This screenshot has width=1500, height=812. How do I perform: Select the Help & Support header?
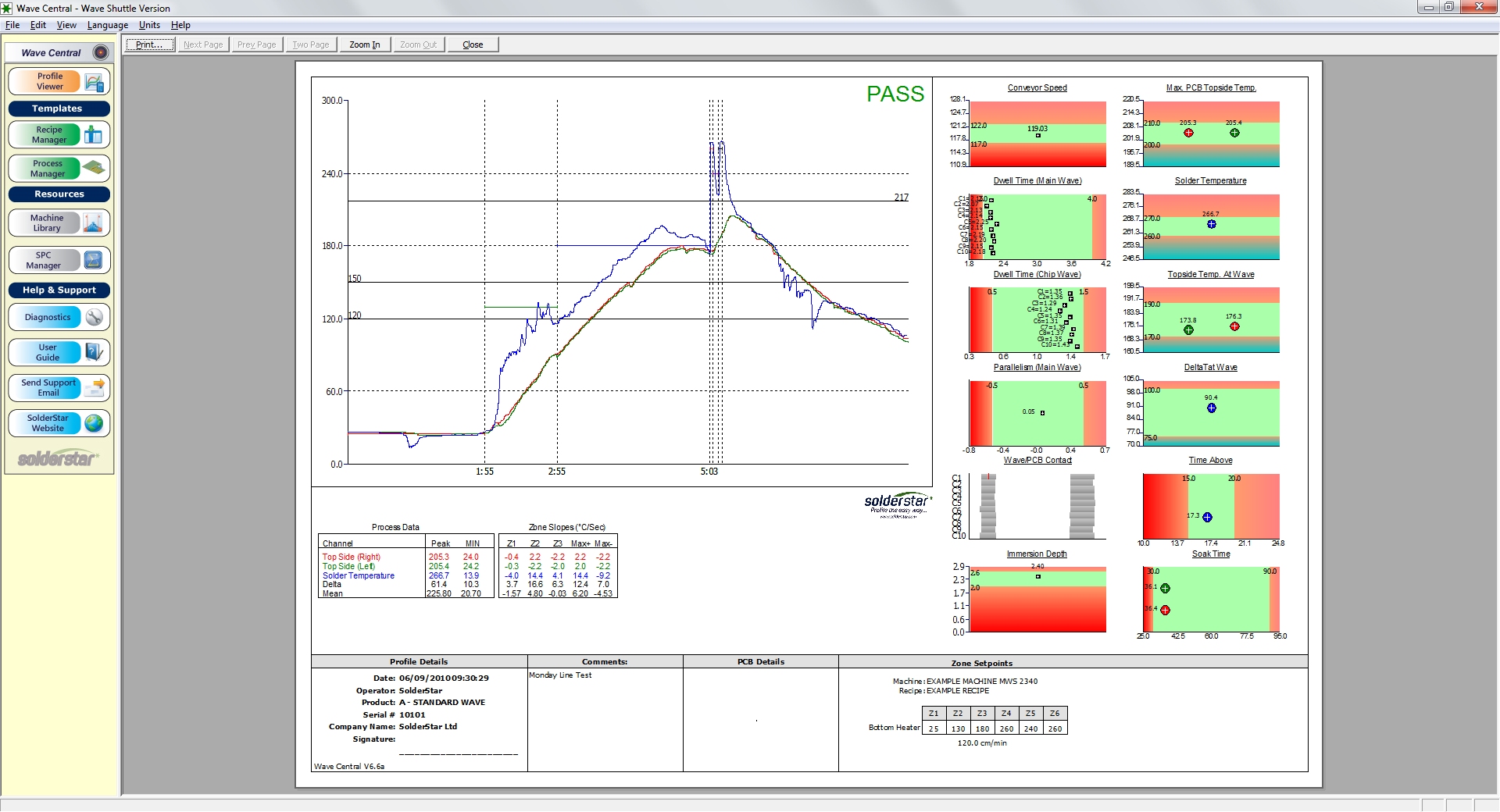(59, 290)
